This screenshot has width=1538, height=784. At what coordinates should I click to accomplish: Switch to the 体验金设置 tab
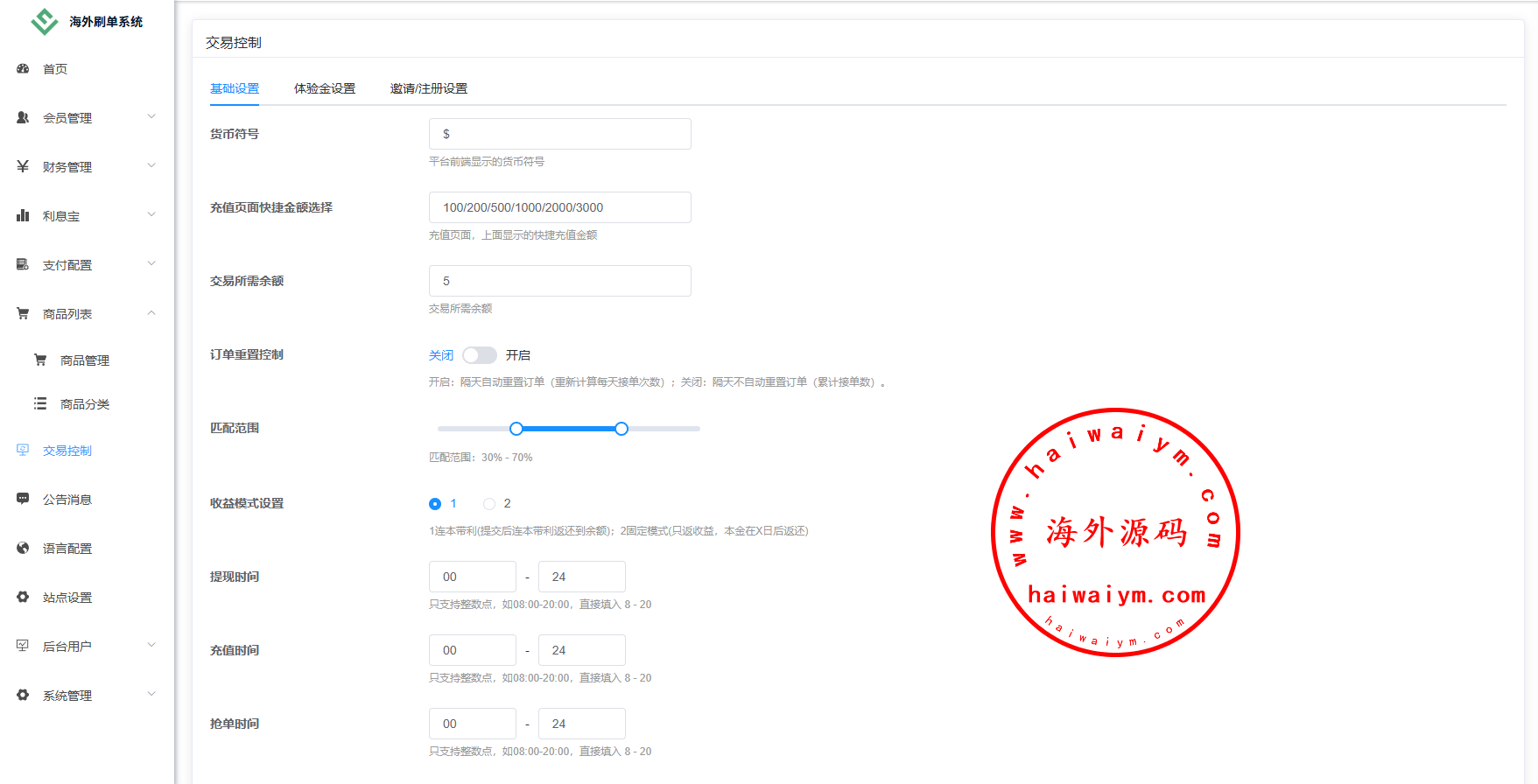tap(325, 88)
